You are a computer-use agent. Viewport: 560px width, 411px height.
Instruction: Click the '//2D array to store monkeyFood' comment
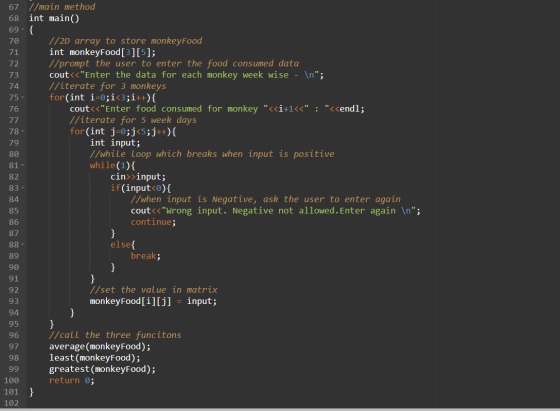[125, 41]
